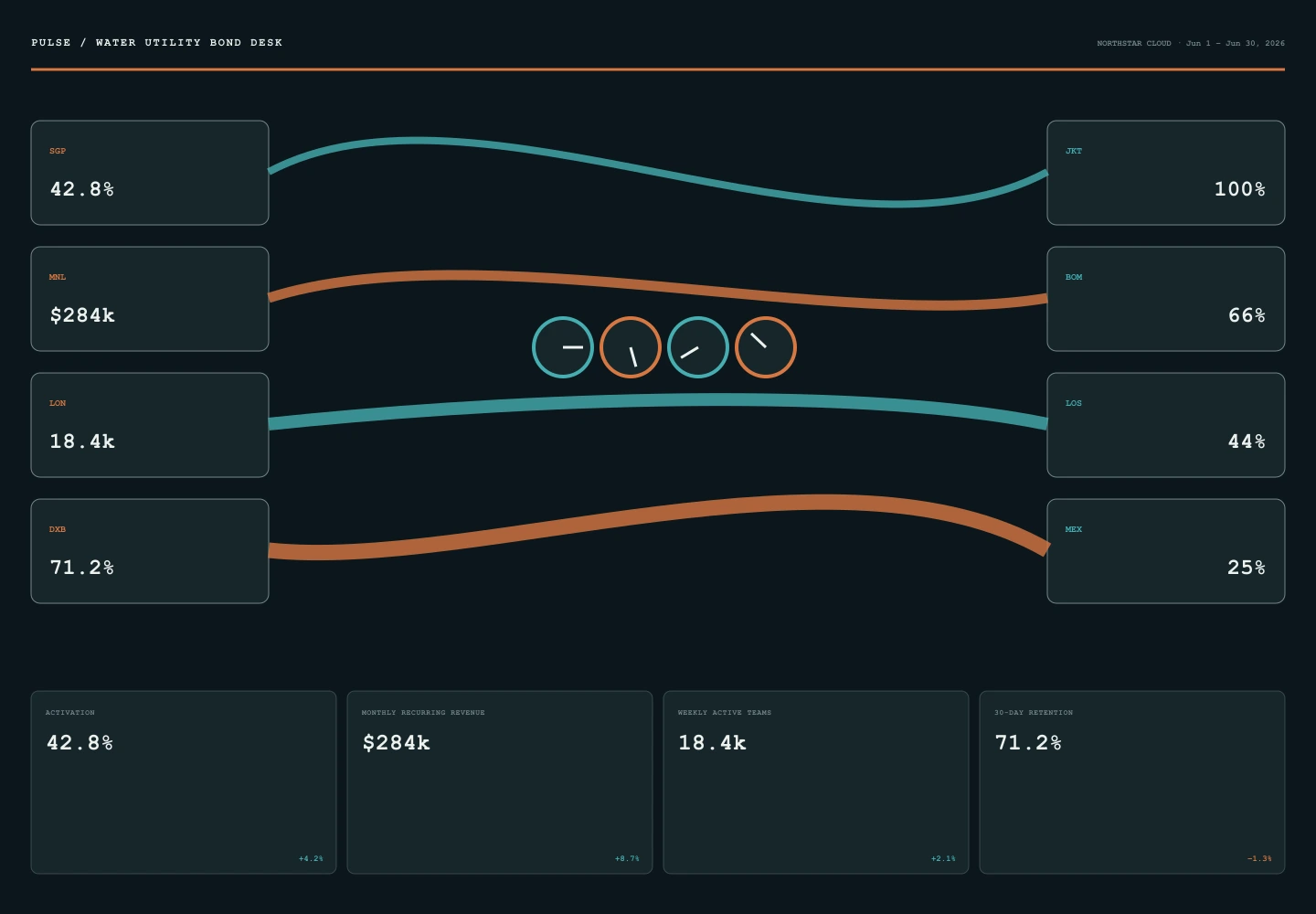Image resolution: width=1316 pixels, height=914 pixels.
Task: Click the LON node showing 18.4k
Action: coord(150,425)
